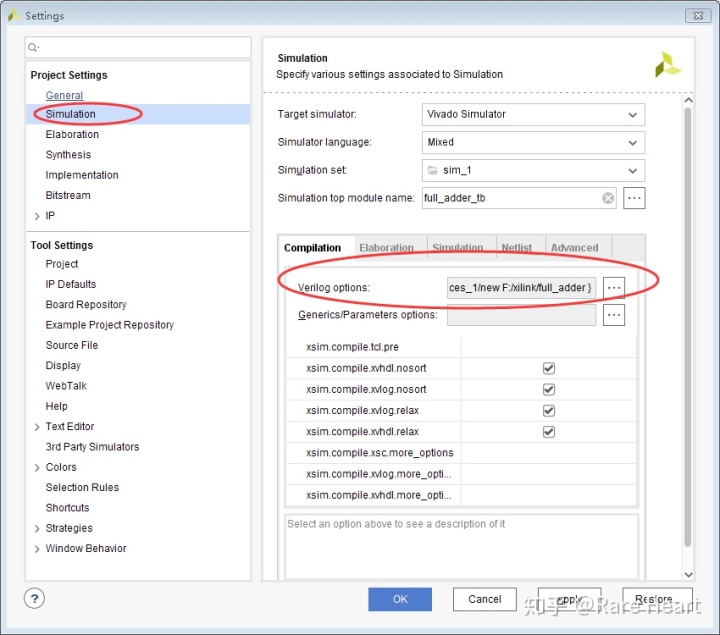
Task: Click the vertical scrollbar in settings panel
Action: [688, 327]
